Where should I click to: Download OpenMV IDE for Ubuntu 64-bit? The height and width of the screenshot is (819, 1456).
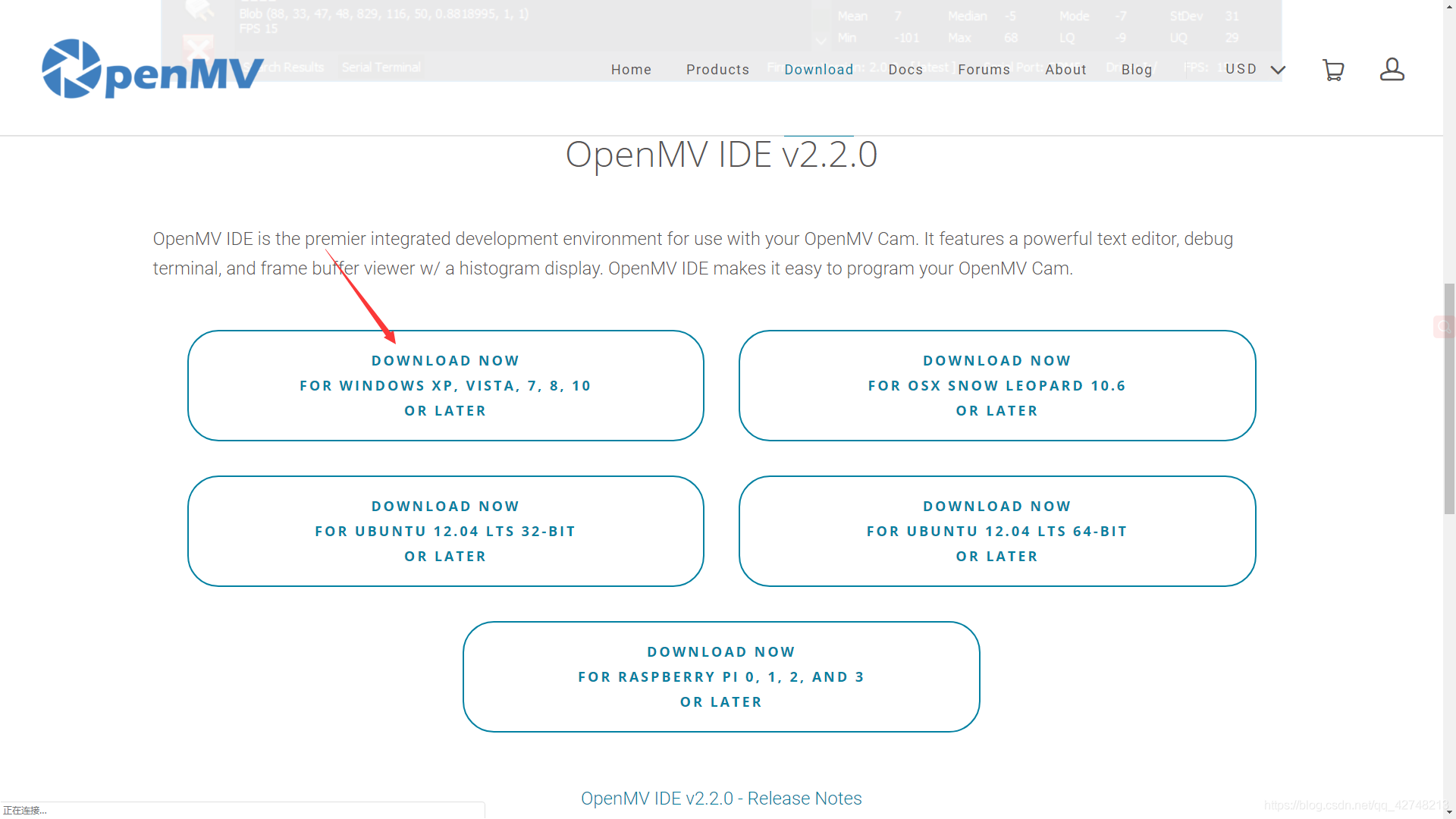[996, 531]
